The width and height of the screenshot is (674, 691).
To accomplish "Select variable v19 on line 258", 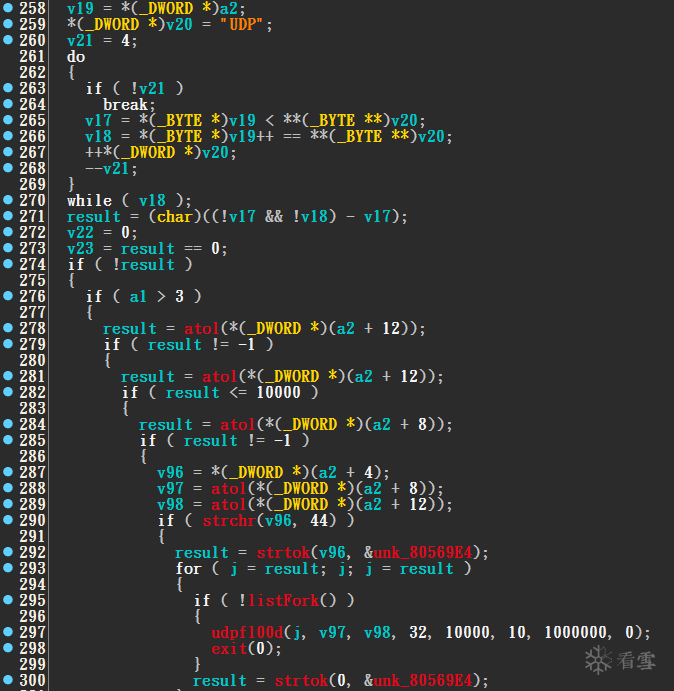I will point(80,8).
